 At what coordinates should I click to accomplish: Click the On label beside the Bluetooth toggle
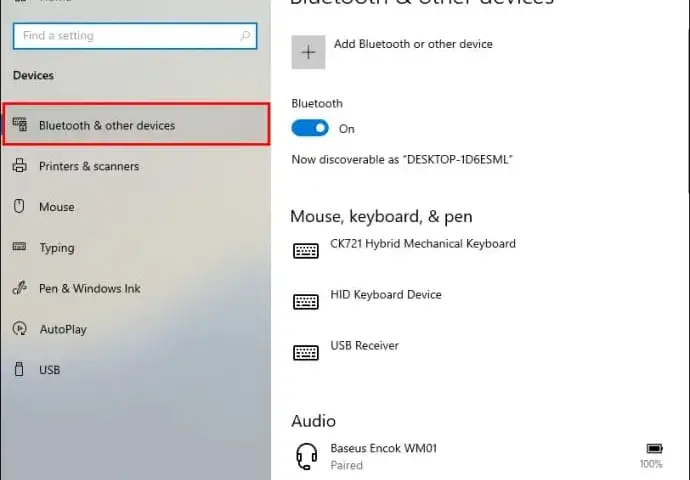pos(347,129)
